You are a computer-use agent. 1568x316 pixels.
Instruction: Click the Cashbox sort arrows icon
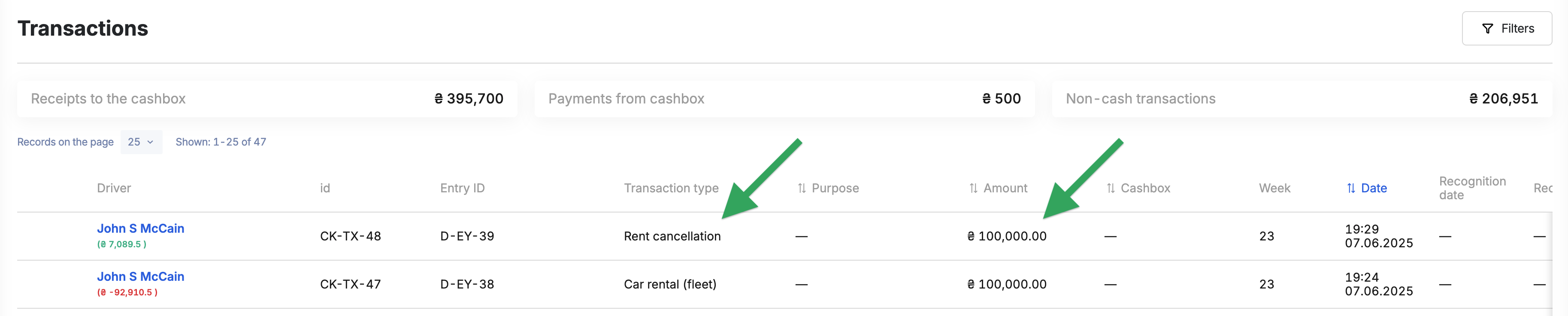[x=1111, y=188]
